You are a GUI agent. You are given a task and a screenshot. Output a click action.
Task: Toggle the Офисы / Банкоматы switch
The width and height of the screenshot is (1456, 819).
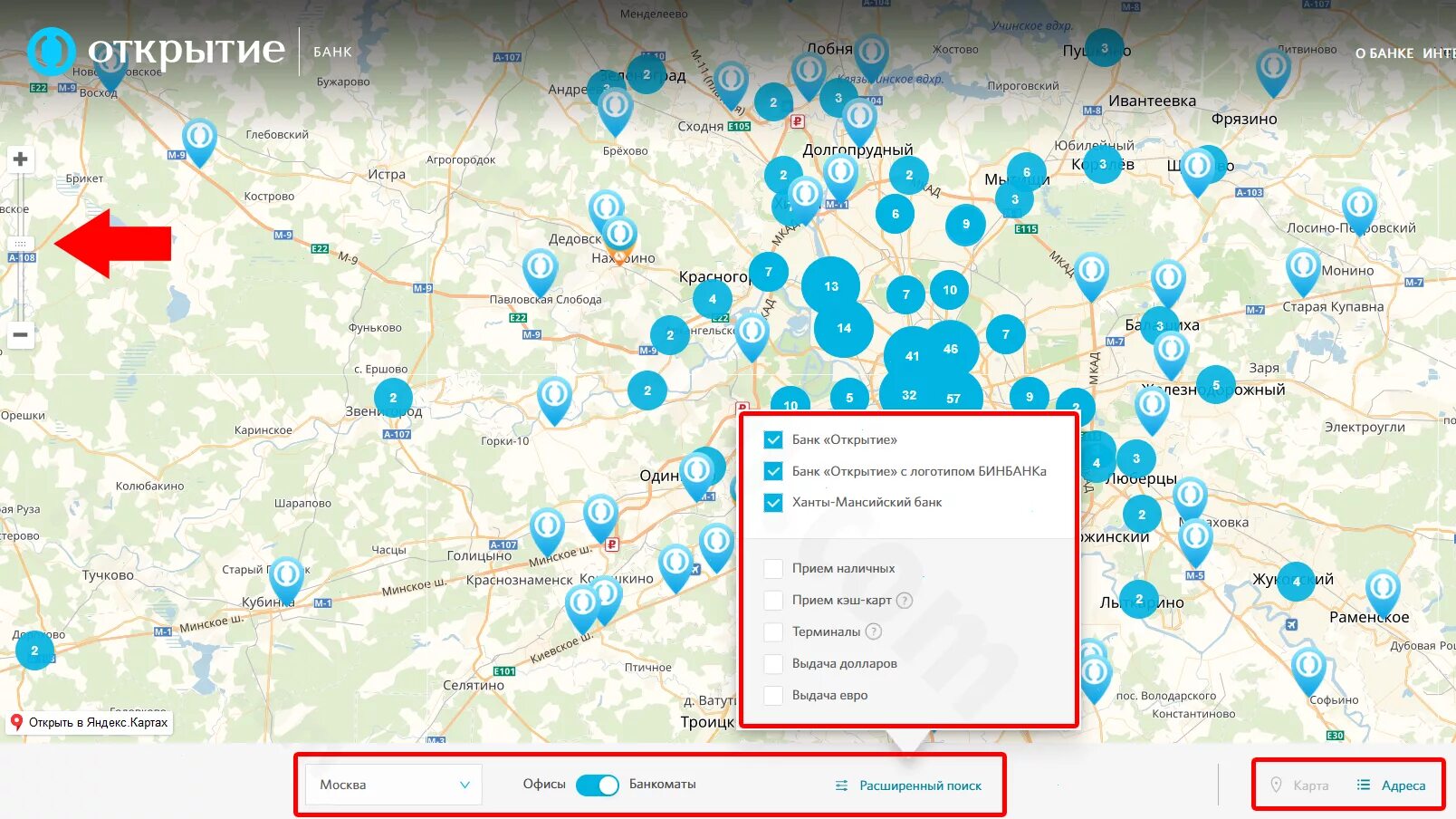(x=598, y=785)
